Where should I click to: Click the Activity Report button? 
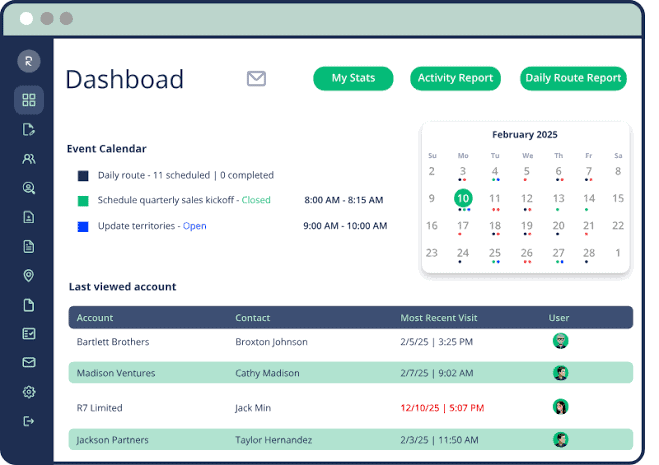pyautogui.click(x=455, y=78)
